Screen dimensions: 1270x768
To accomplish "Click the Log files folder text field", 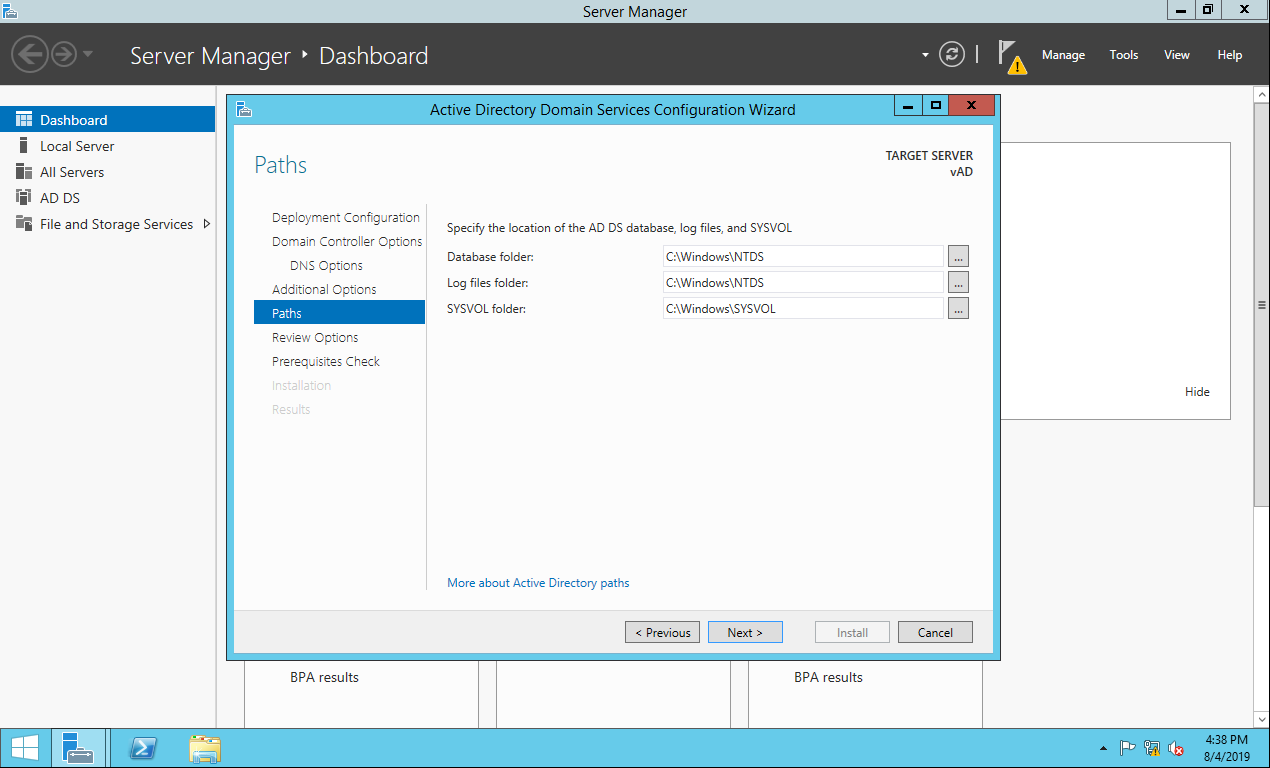I will click(803, 283).
